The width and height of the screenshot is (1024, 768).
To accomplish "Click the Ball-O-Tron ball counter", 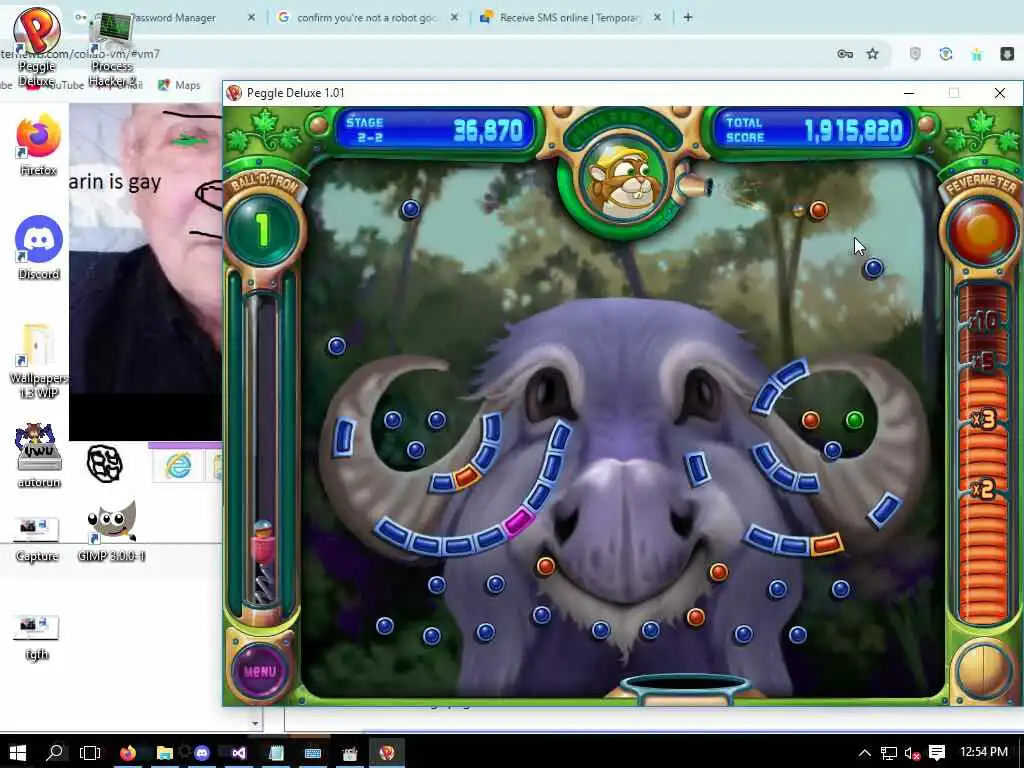I will (x=263, y=230).
